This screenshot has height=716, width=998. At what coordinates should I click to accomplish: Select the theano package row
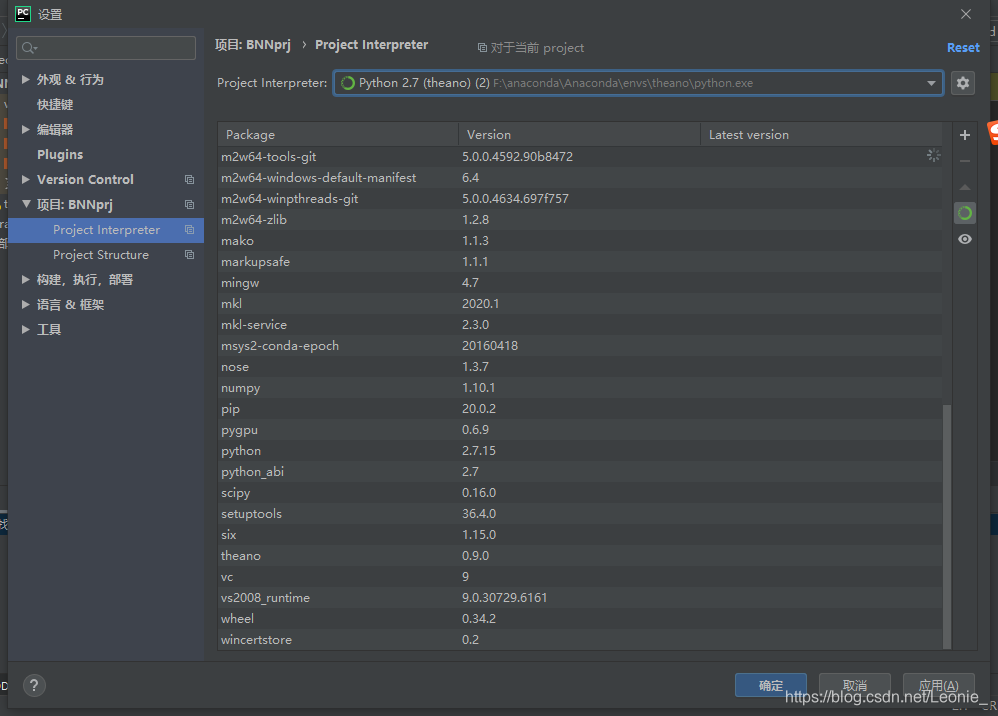[x=580, y=556]
